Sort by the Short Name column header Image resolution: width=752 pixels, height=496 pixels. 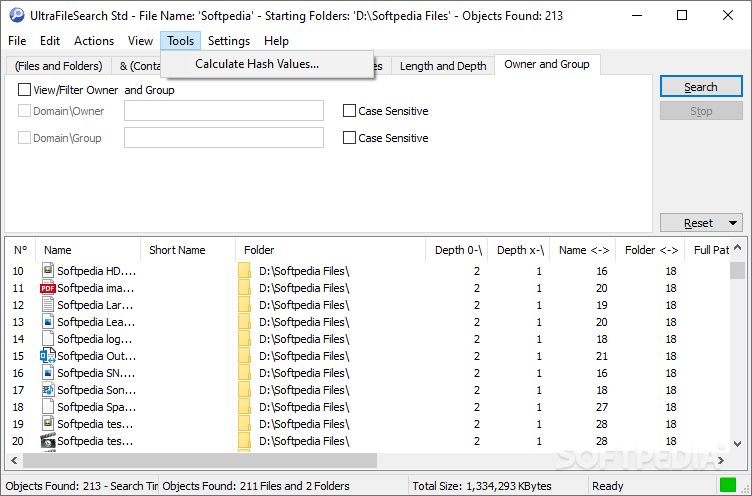click(188, 250)
